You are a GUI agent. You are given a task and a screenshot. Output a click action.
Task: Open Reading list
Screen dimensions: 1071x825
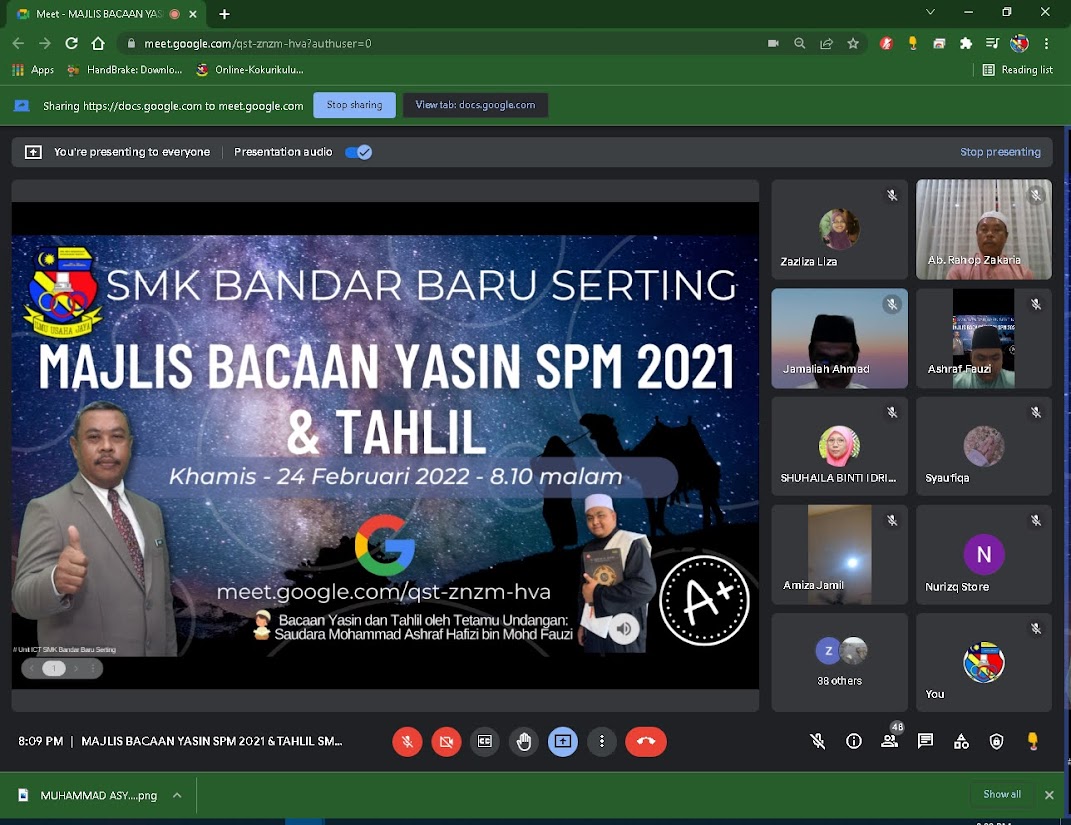pos(1018,70)
